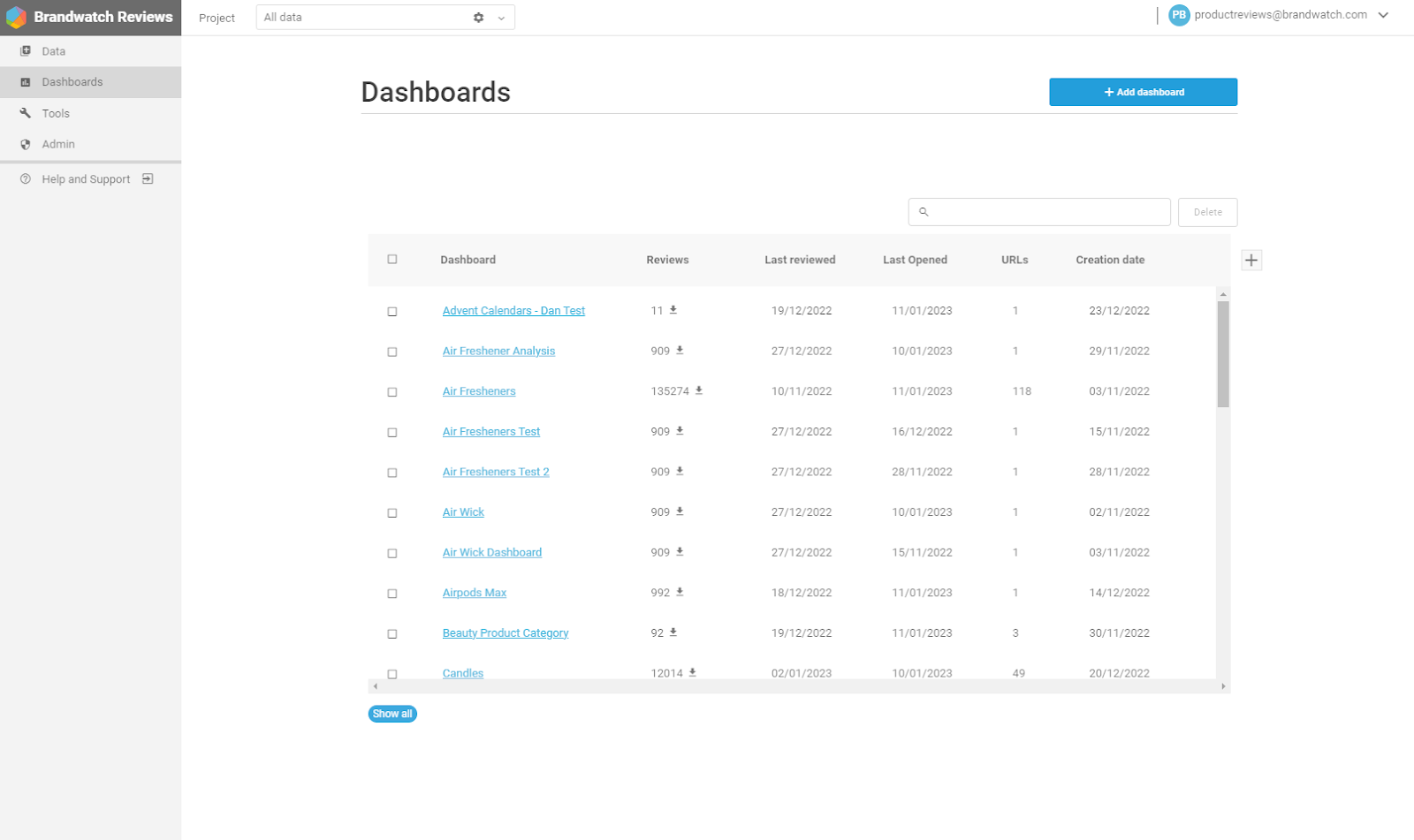The image size is (1414, 840).
Task: Download reviews for Air Freshener Analysis
Action: point(680,351)
